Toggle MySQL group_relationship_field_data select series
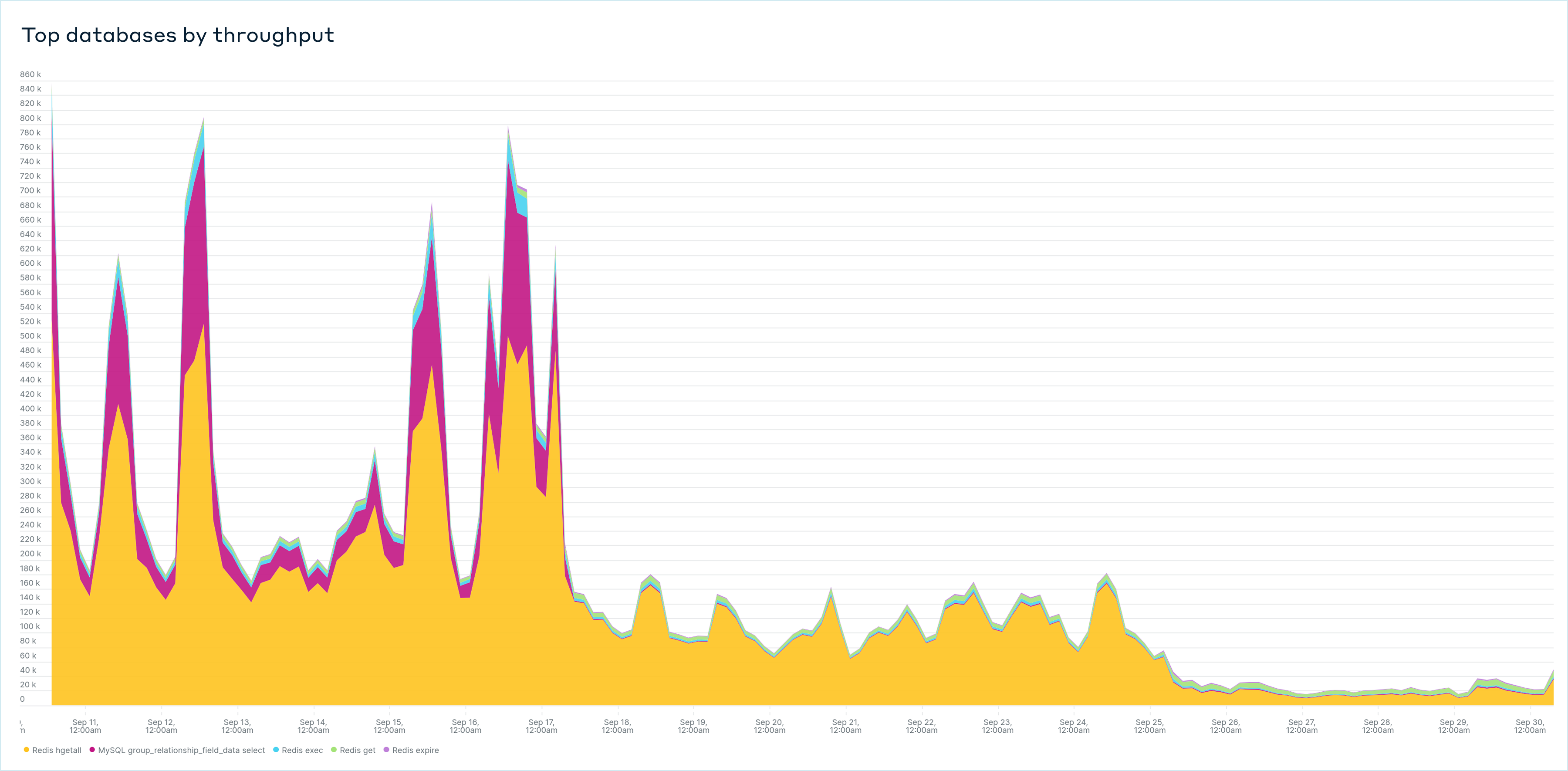1568x771 pixels. point(181,751)
